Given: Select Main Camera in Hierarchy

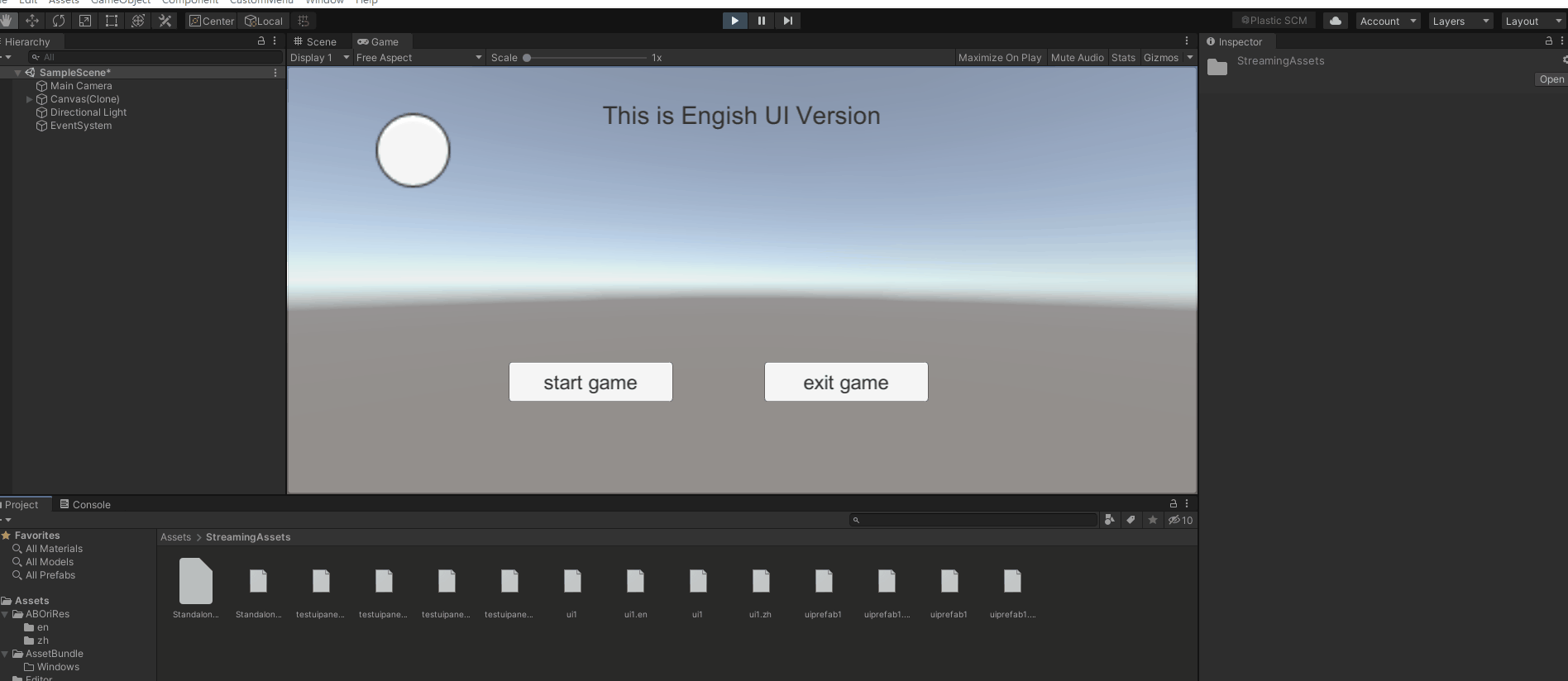Looking at the screenshot, I should [81, 86].
